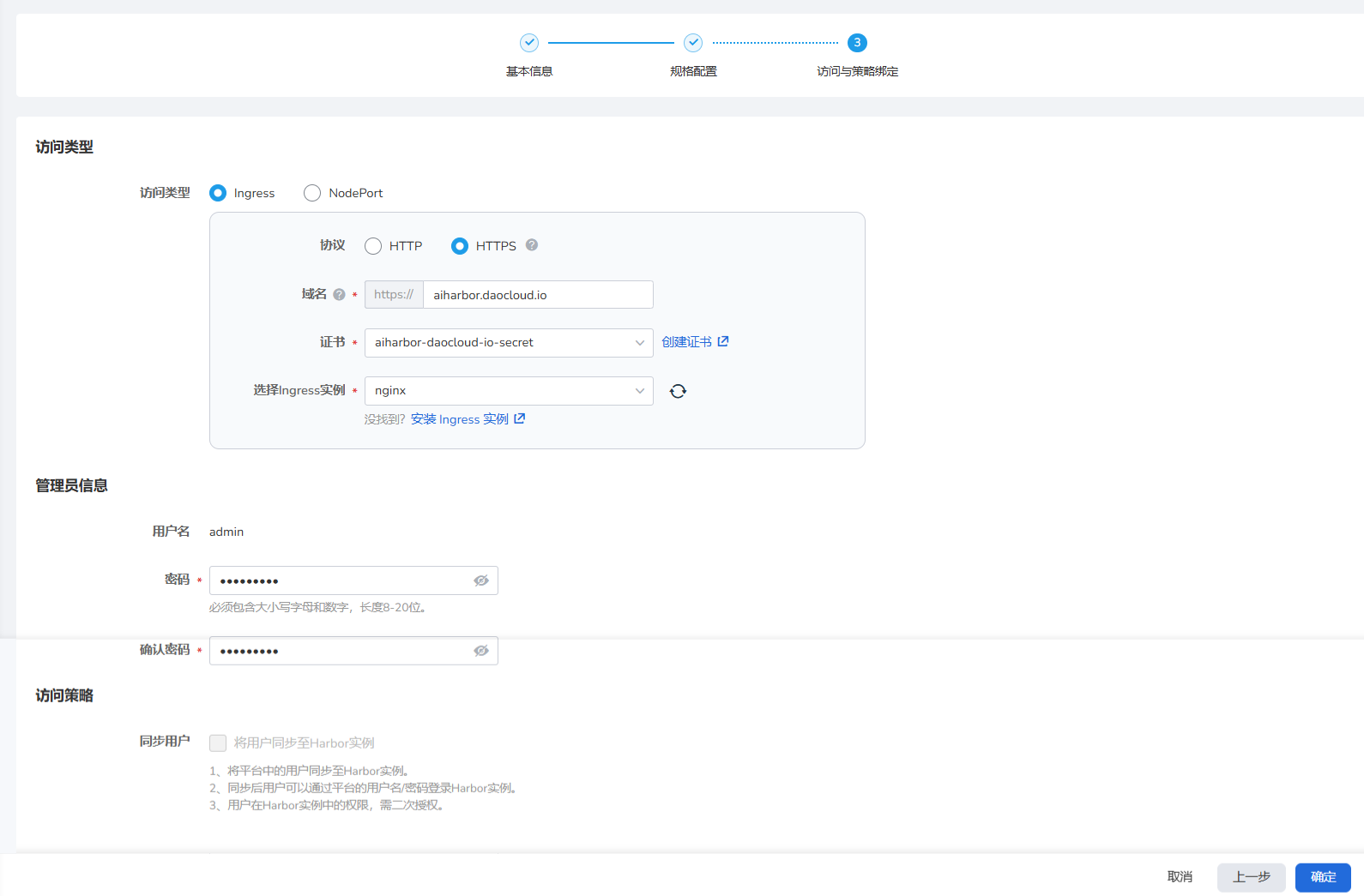The width and height of the screenshot is (1364, 896).
Task: Select the HTTPS protocol option
Action: coord(460,246)
